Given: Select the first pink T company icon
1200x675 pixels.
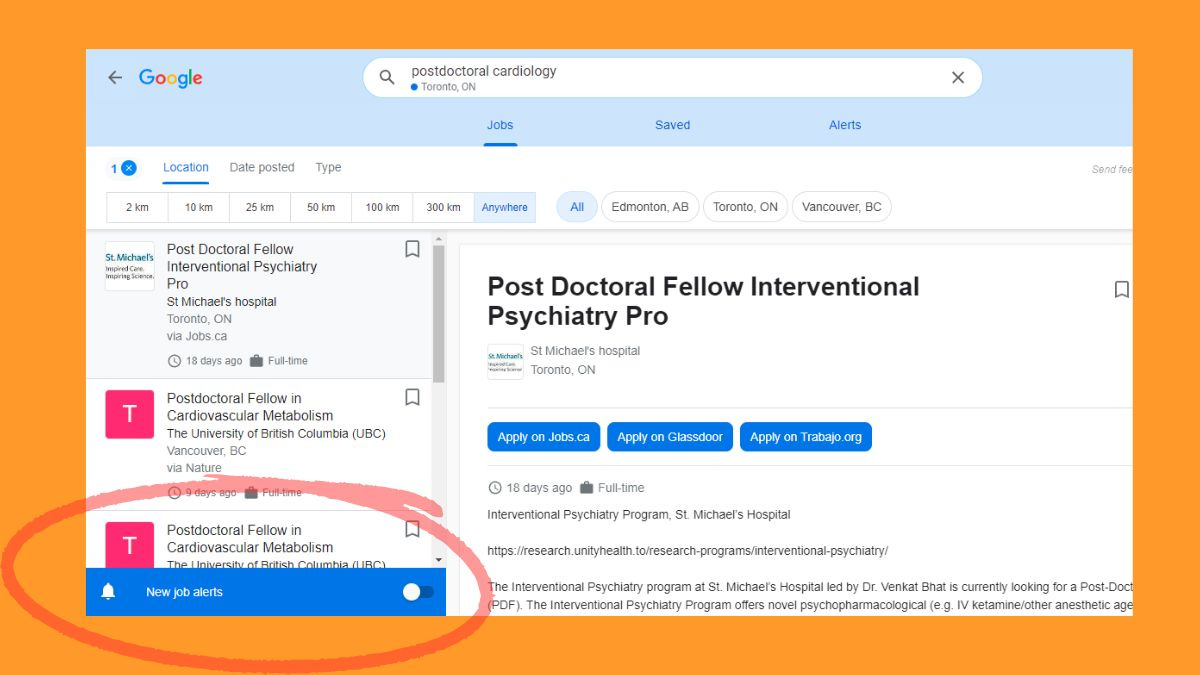Looking at the screenshot, I should 130,414.
